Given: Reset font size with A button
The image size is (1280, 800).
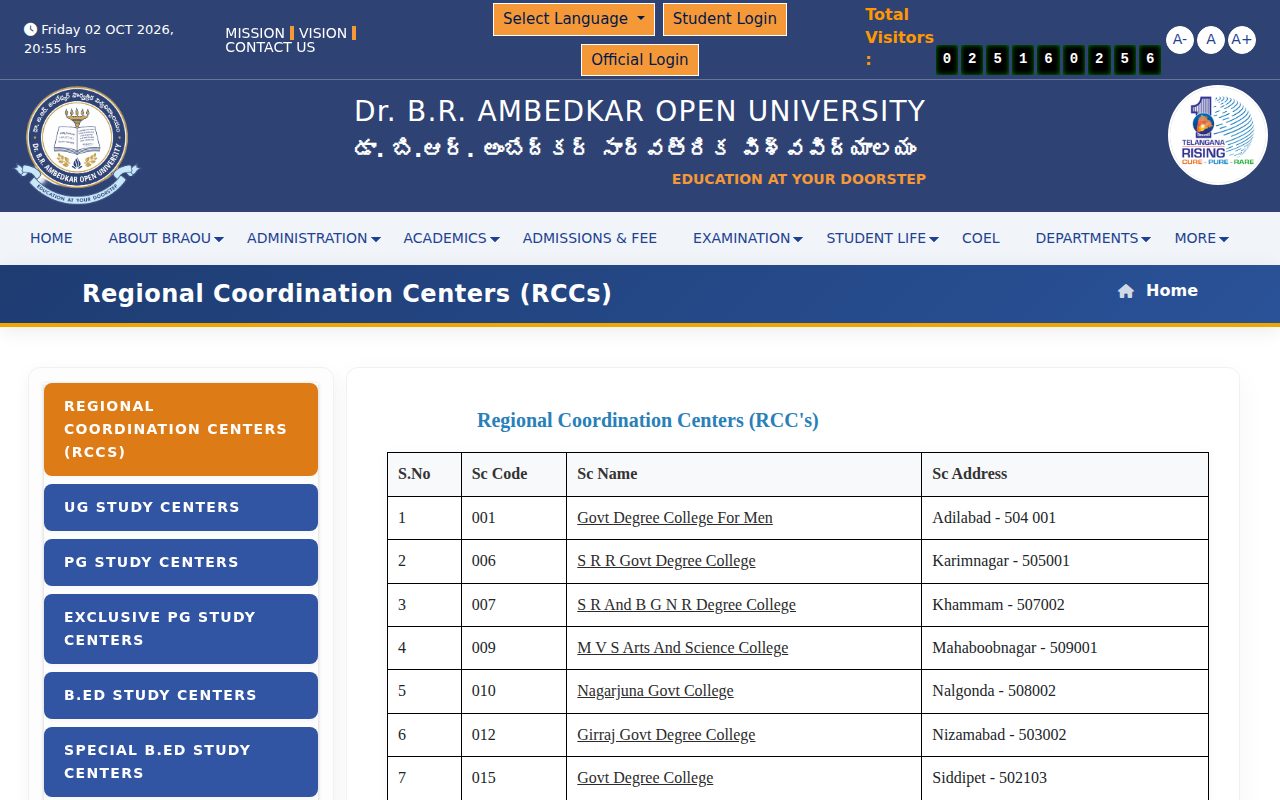Looking at the screenshot, I should click(1211, 40).
